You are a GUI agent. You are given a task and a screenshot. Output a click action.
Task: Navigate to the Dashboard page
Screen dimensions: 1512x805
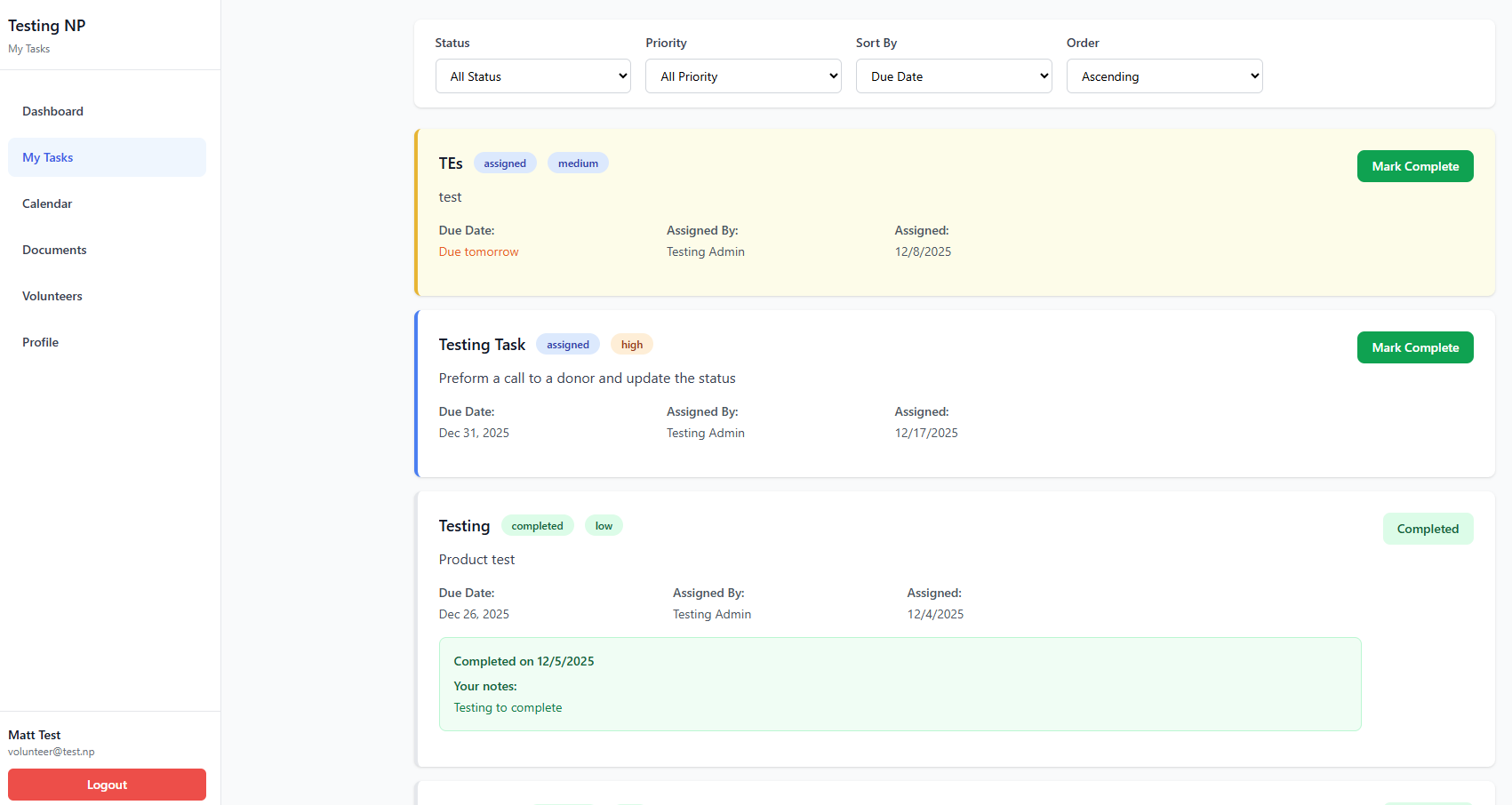52,110
